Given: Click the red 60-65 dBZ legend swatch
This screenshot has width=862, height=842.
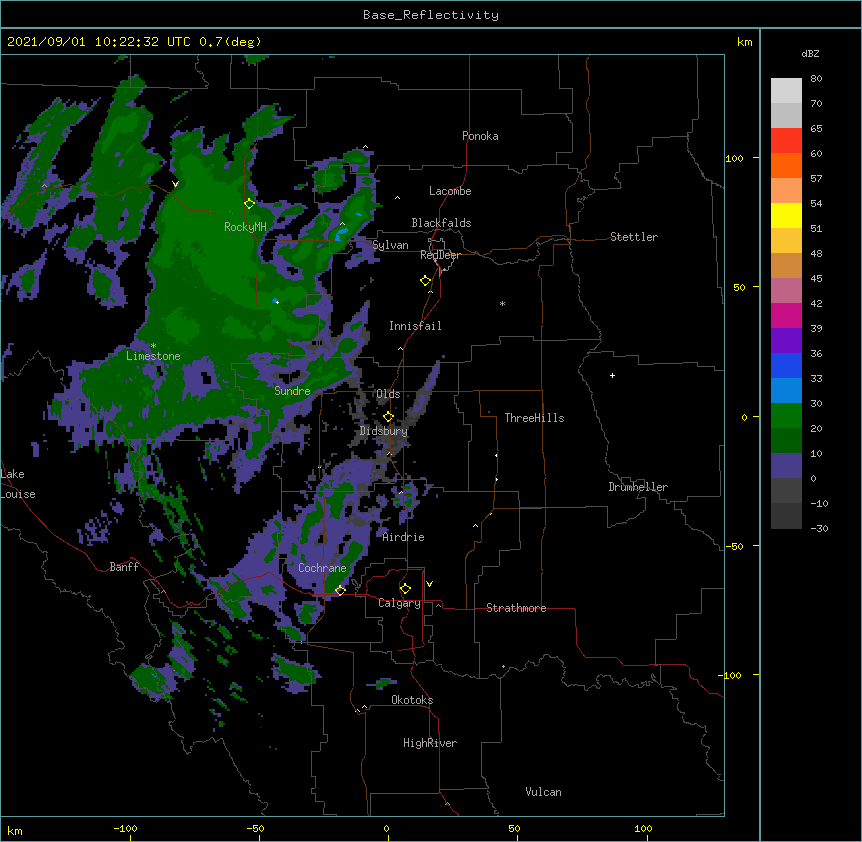Looking at the screenshot, I should click(786, 140).
